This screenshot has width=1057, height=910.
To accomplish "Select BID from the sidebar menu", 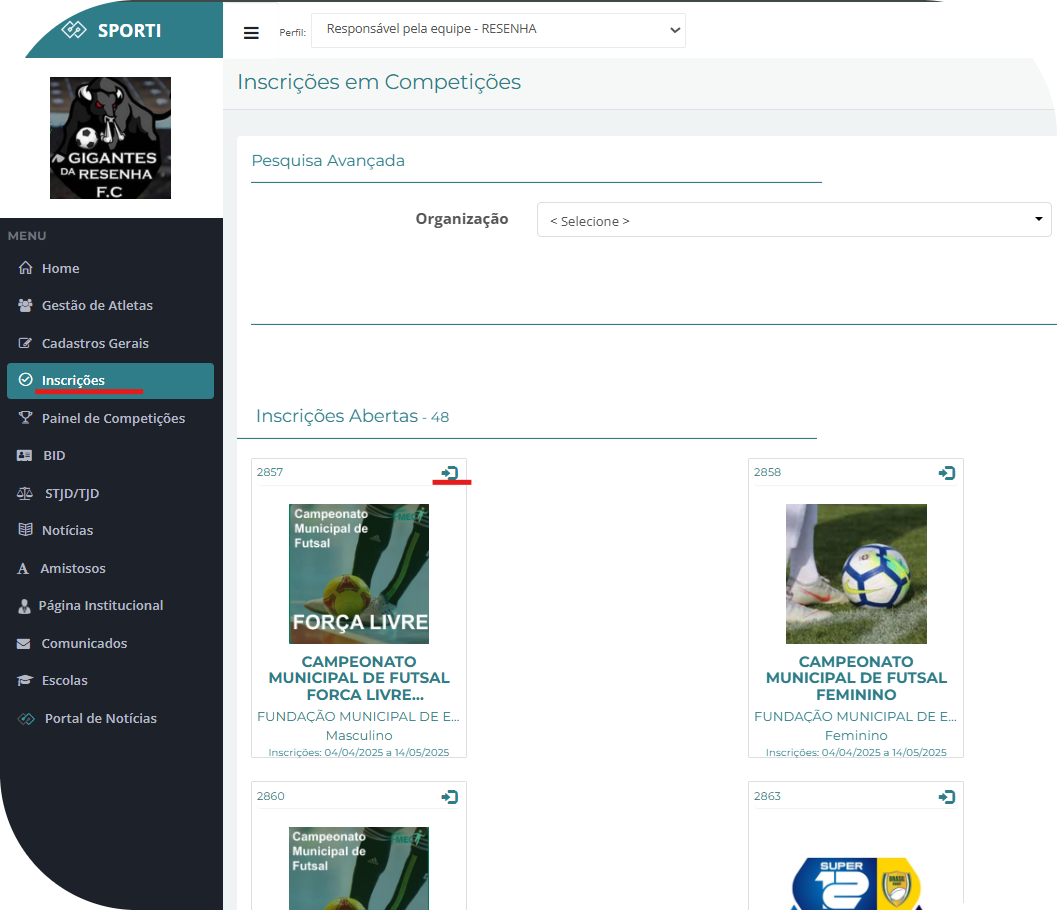I will coord(54,455).
